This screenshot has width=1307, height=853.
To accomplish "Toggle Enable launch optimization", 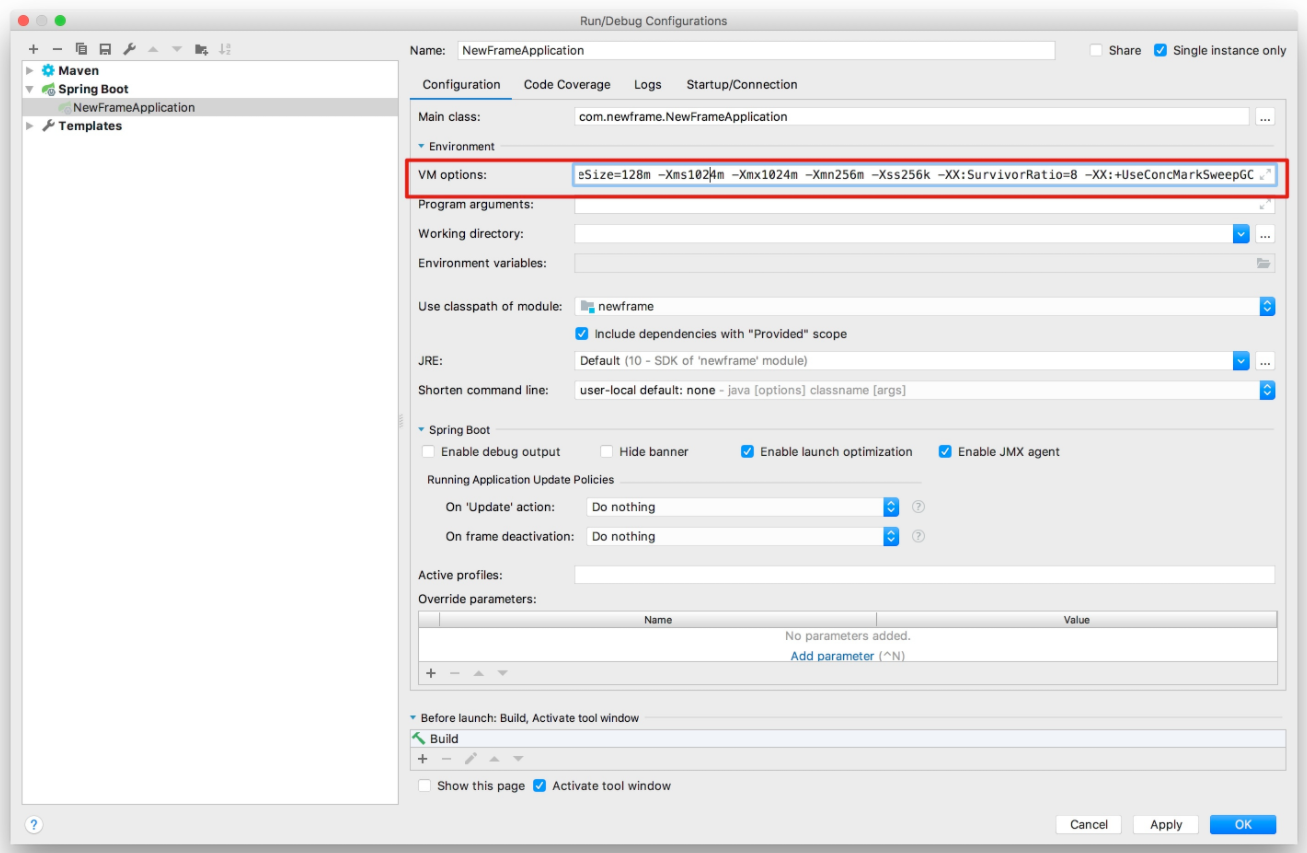I will tap(747, 452).
